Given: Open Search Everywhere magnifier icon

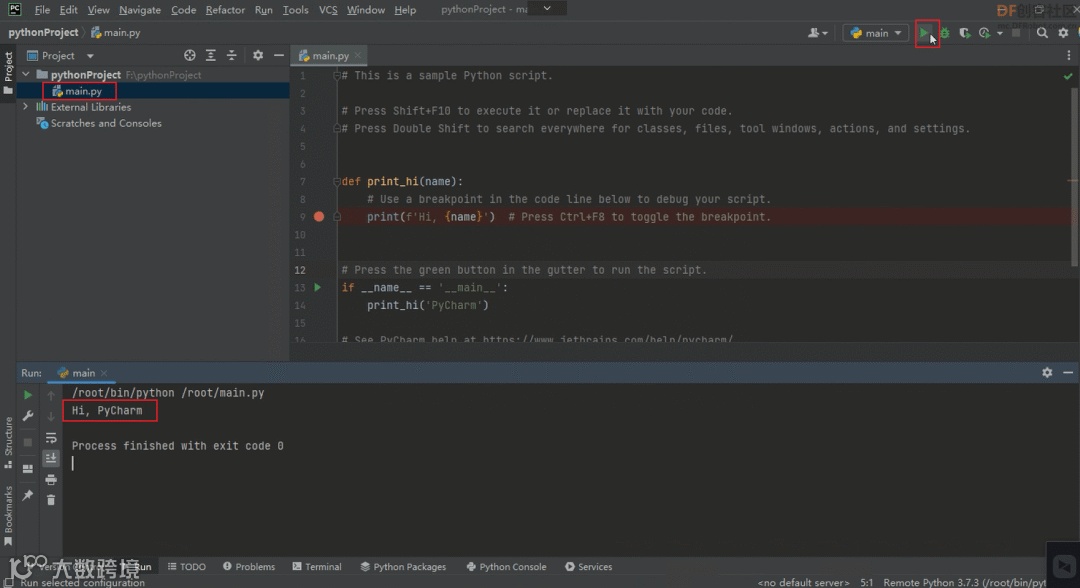Looking at the screenshot, I should [1042, 33].
